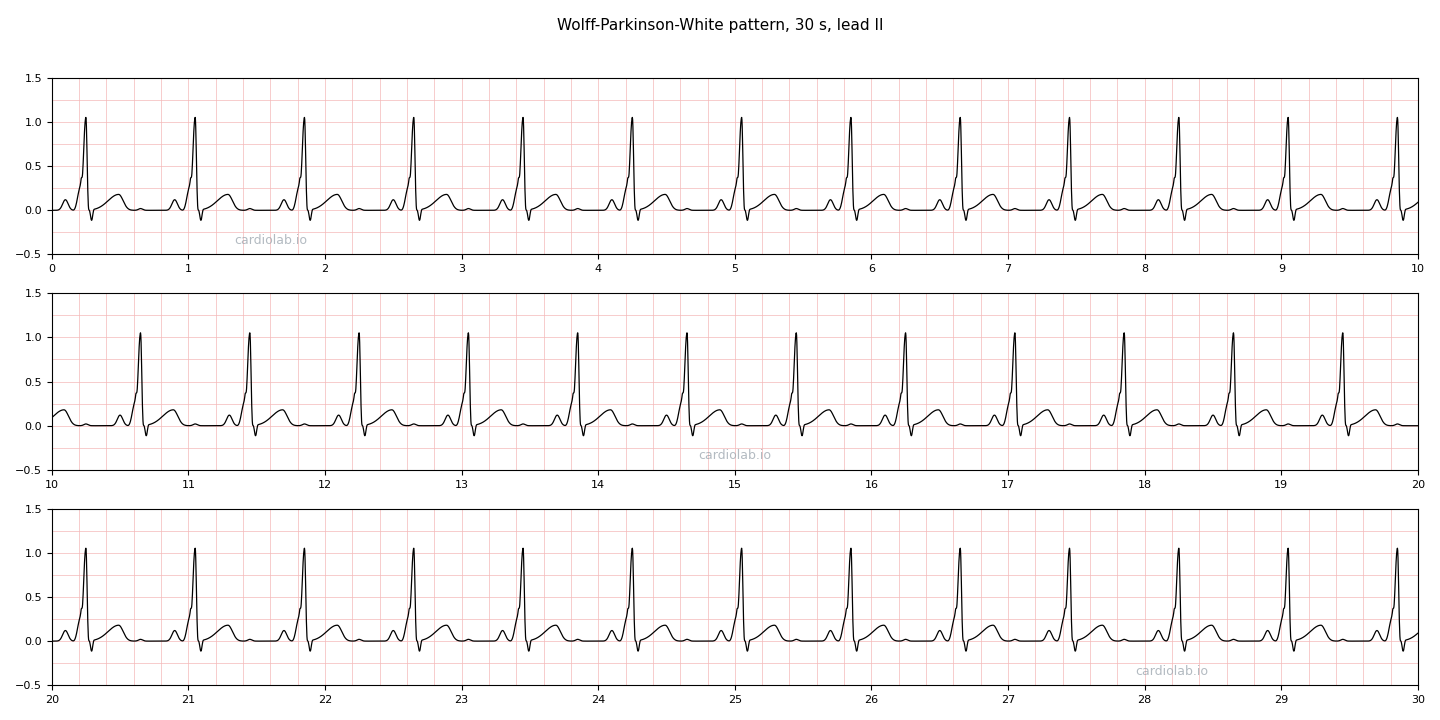Viewport: 1440px width, 720px height.
Task: Click x-axis tick label 5 on top strip
Action: pos(735,268)
